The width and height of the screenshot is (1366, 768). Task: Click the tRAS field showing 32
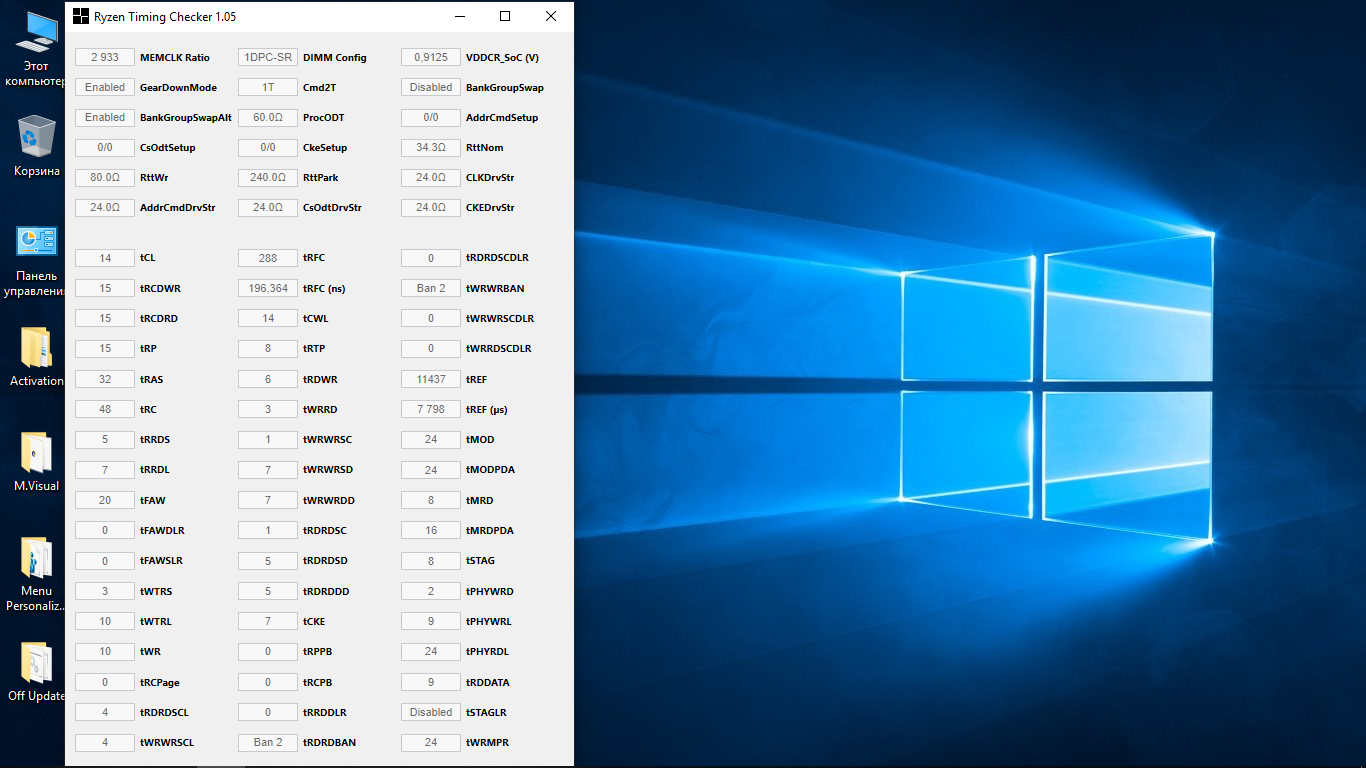[x=105, y=380]
